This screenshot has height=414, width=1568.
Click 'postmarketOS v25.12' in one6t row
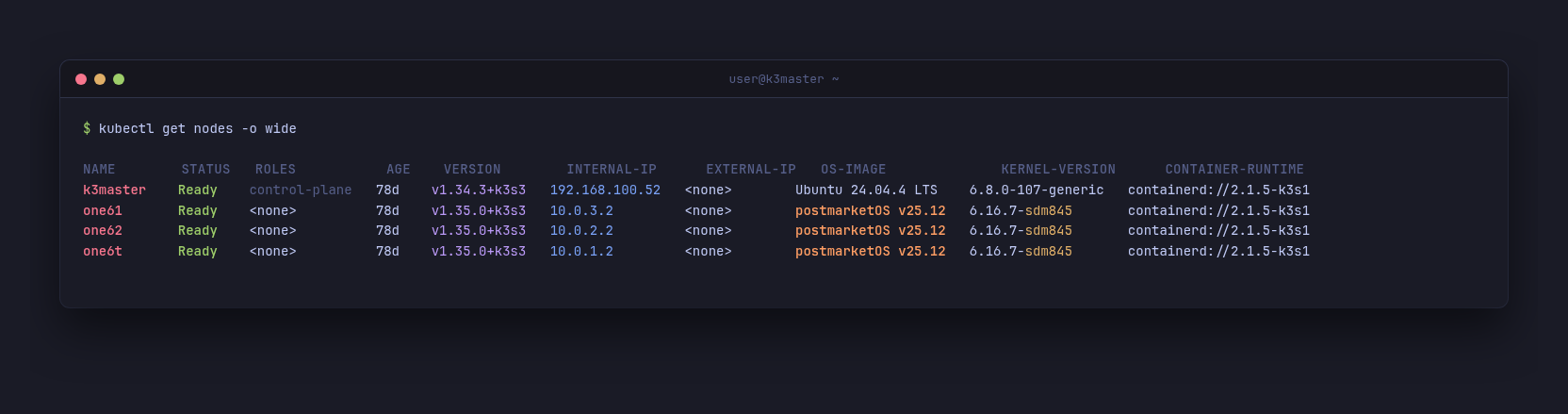[x=871, y=252]
